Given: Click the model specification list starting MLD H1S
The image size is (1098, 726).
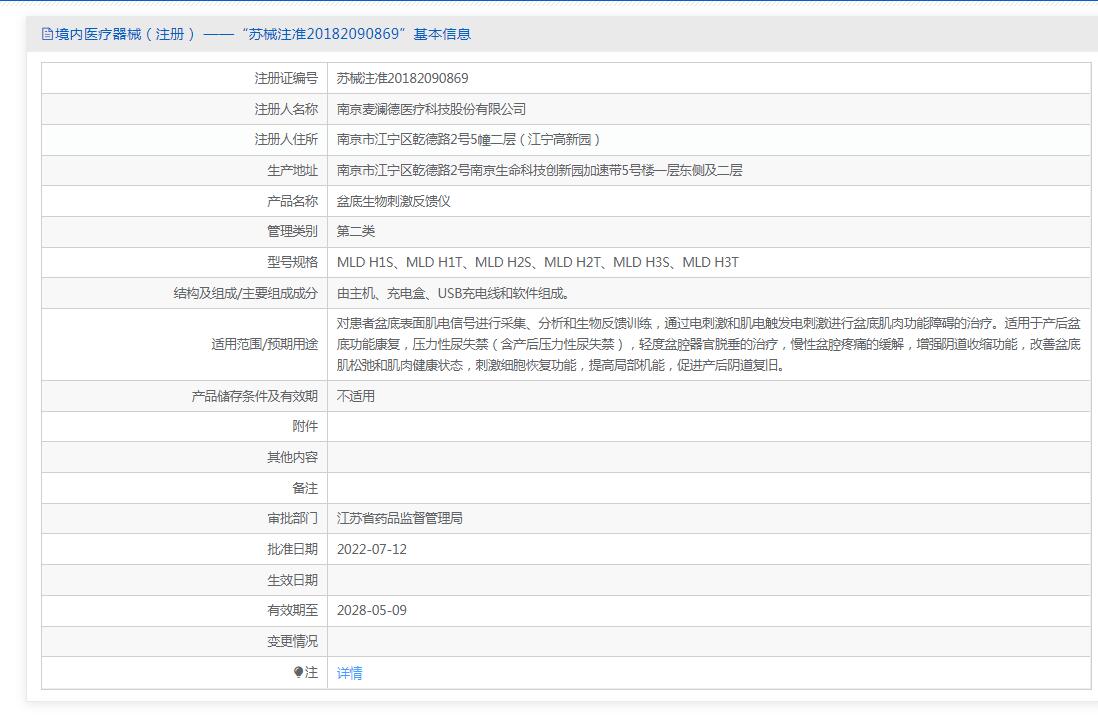Looking at the screenshot, I should pos(537,262).
